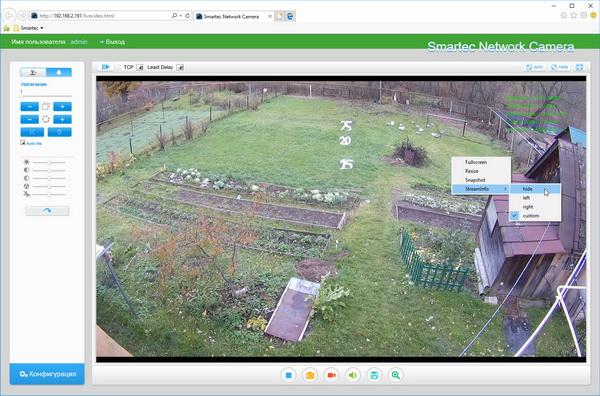This screenshot has height=396, width=600.
Task: Click the Выход logout link
Action: click(112, 42)
